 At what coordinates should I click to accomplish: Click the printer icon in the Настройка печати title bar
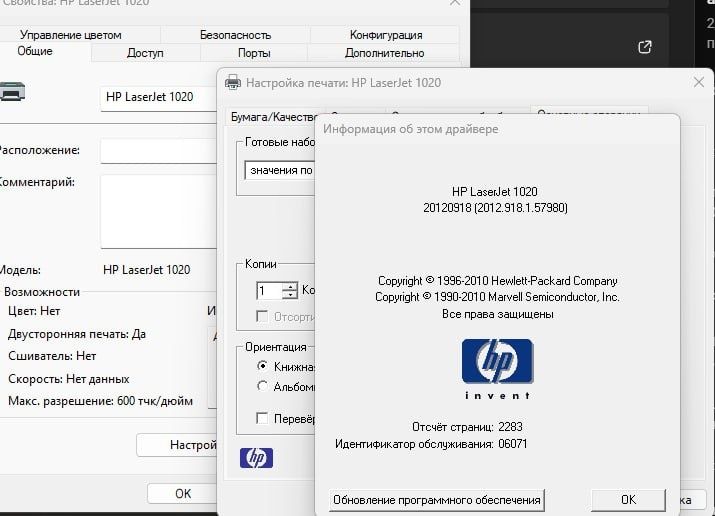pos(233,82)
